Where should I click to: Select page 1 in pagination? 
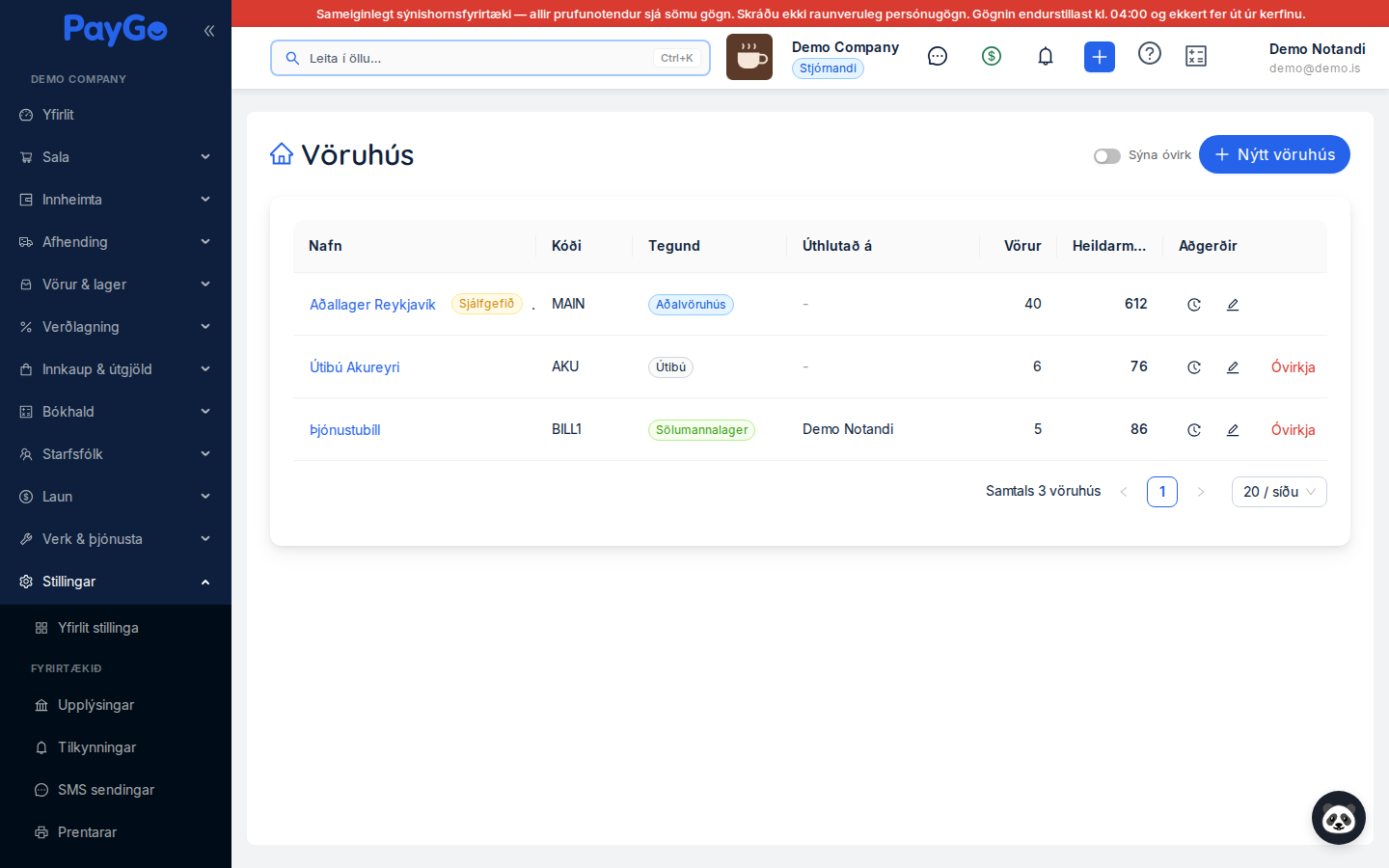[1162, 492]
